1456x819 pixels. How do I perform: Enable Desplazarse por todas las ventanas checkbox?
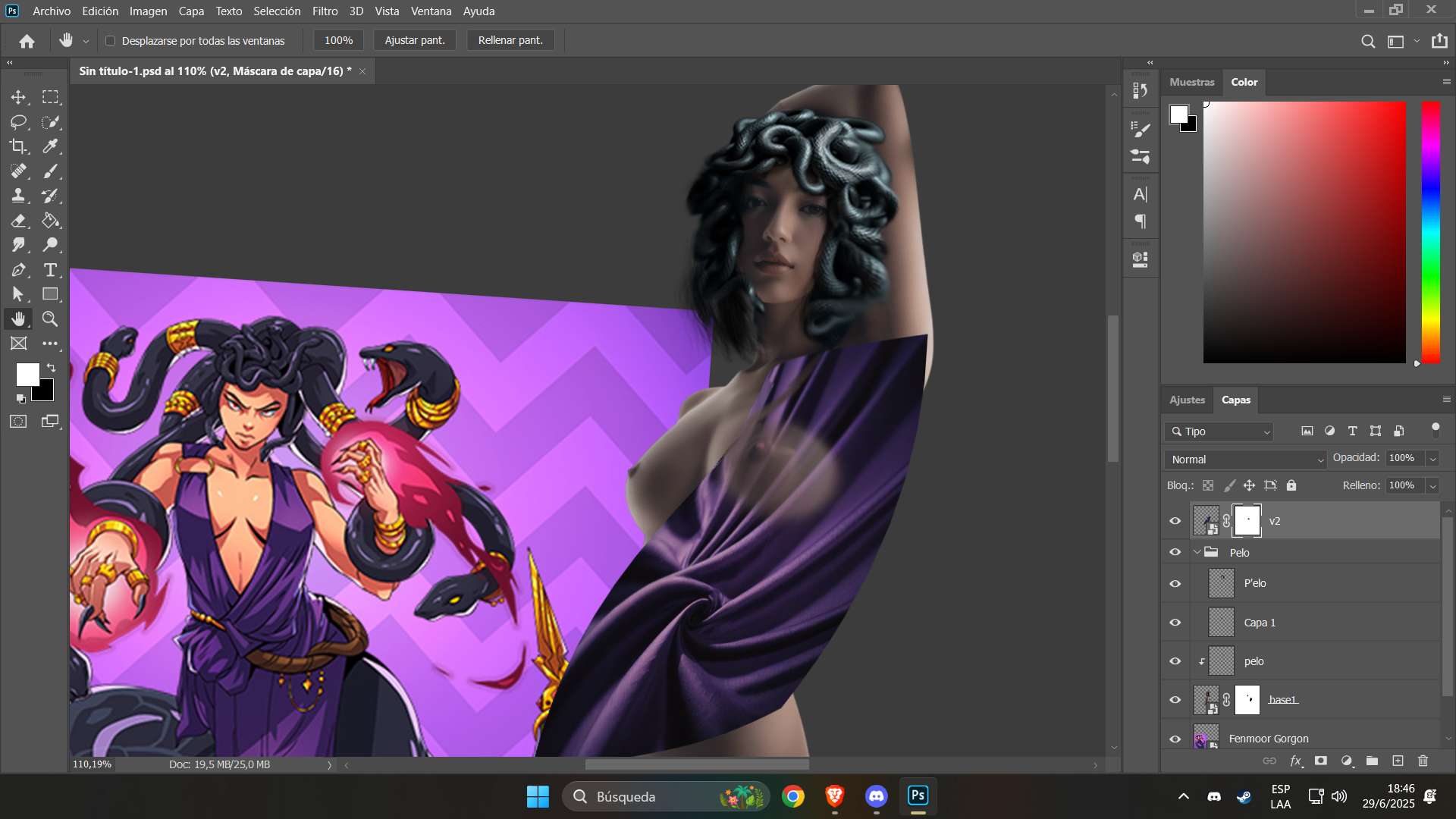pos(110,41)
